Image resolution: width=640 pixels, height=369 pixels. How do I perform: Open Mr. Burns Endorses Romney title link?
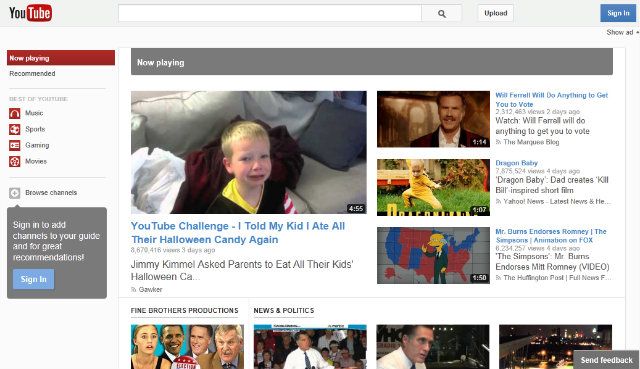551,236
